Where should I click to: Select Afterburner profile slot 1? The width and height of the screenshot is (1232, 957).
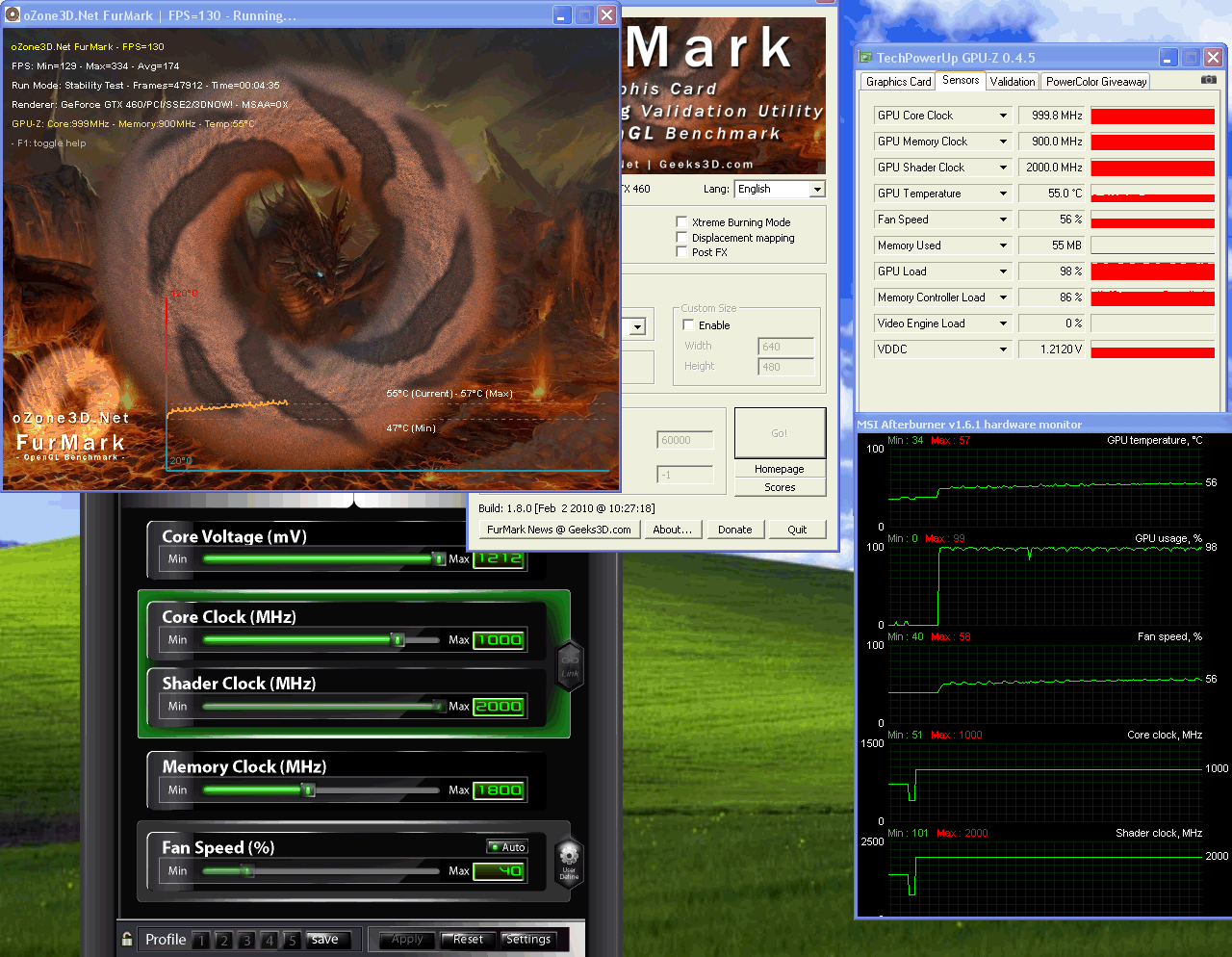201,941
